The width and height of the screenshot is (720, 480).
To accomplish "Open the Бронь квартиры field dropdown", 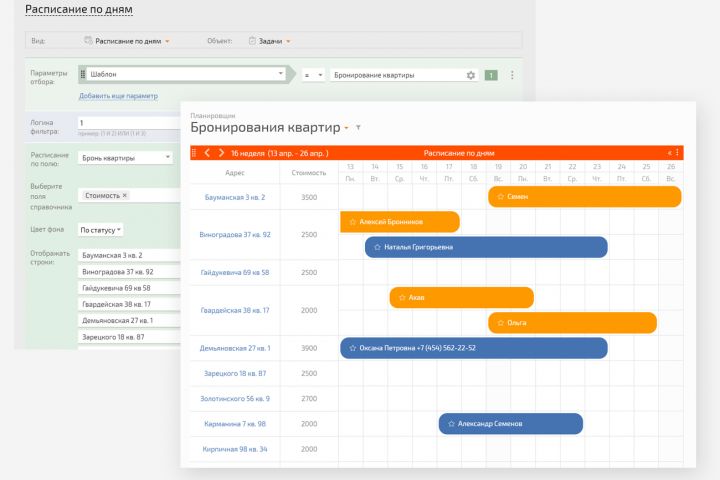I will (x=125, y=158).
